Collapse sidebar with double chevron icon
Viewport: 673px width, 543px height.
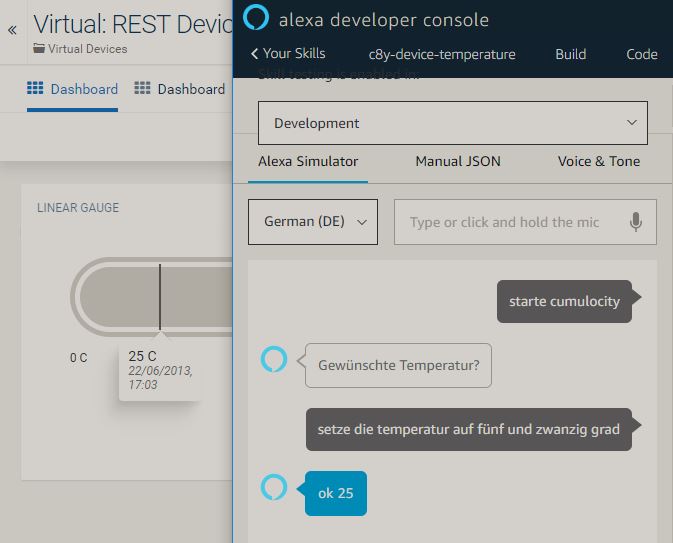pyautogui.click(x=12, y=30)
